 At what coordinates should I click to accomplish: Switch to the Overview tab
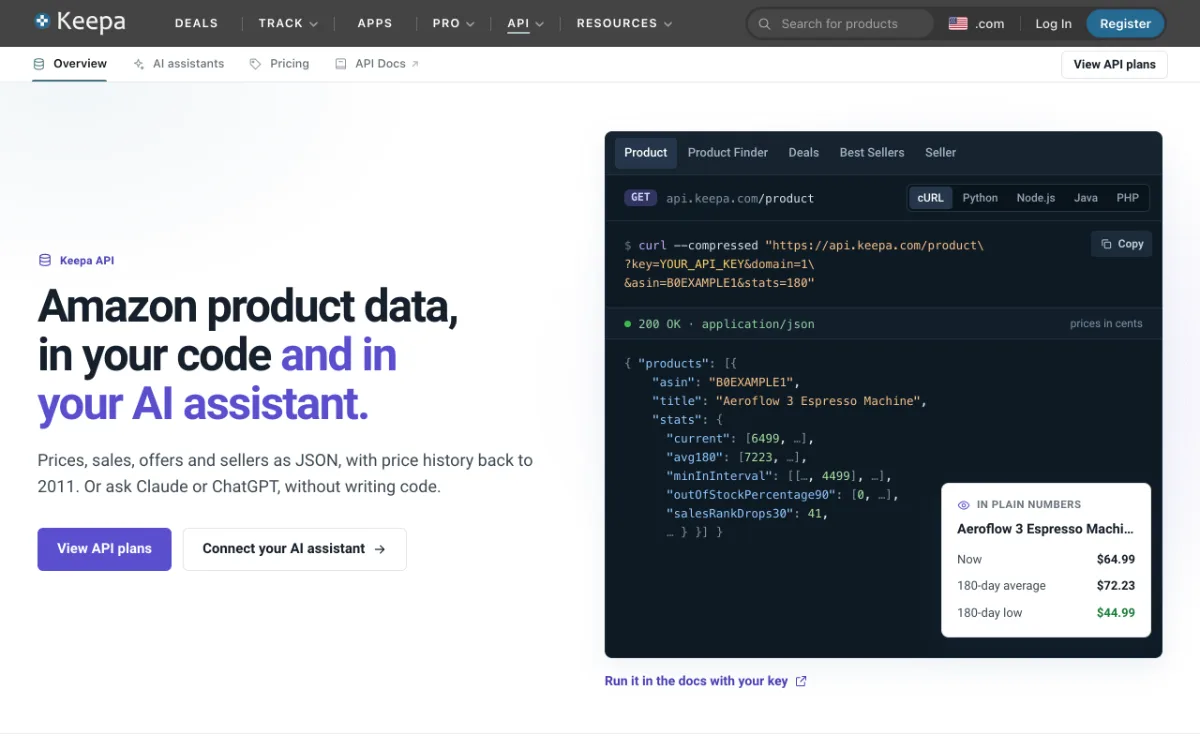tap(69, 64)
